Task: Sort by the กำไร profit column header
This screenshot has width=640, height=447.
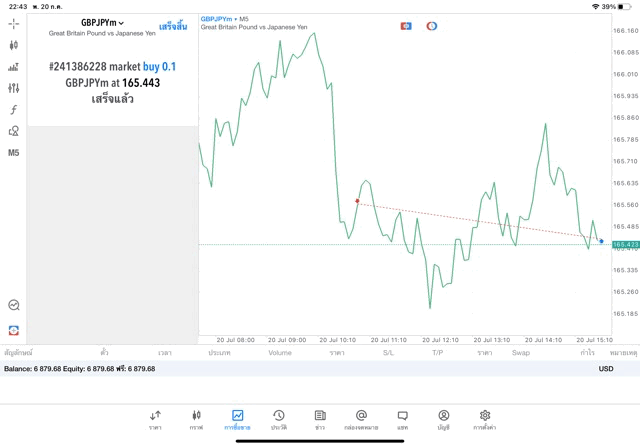Action: point(588,352)
